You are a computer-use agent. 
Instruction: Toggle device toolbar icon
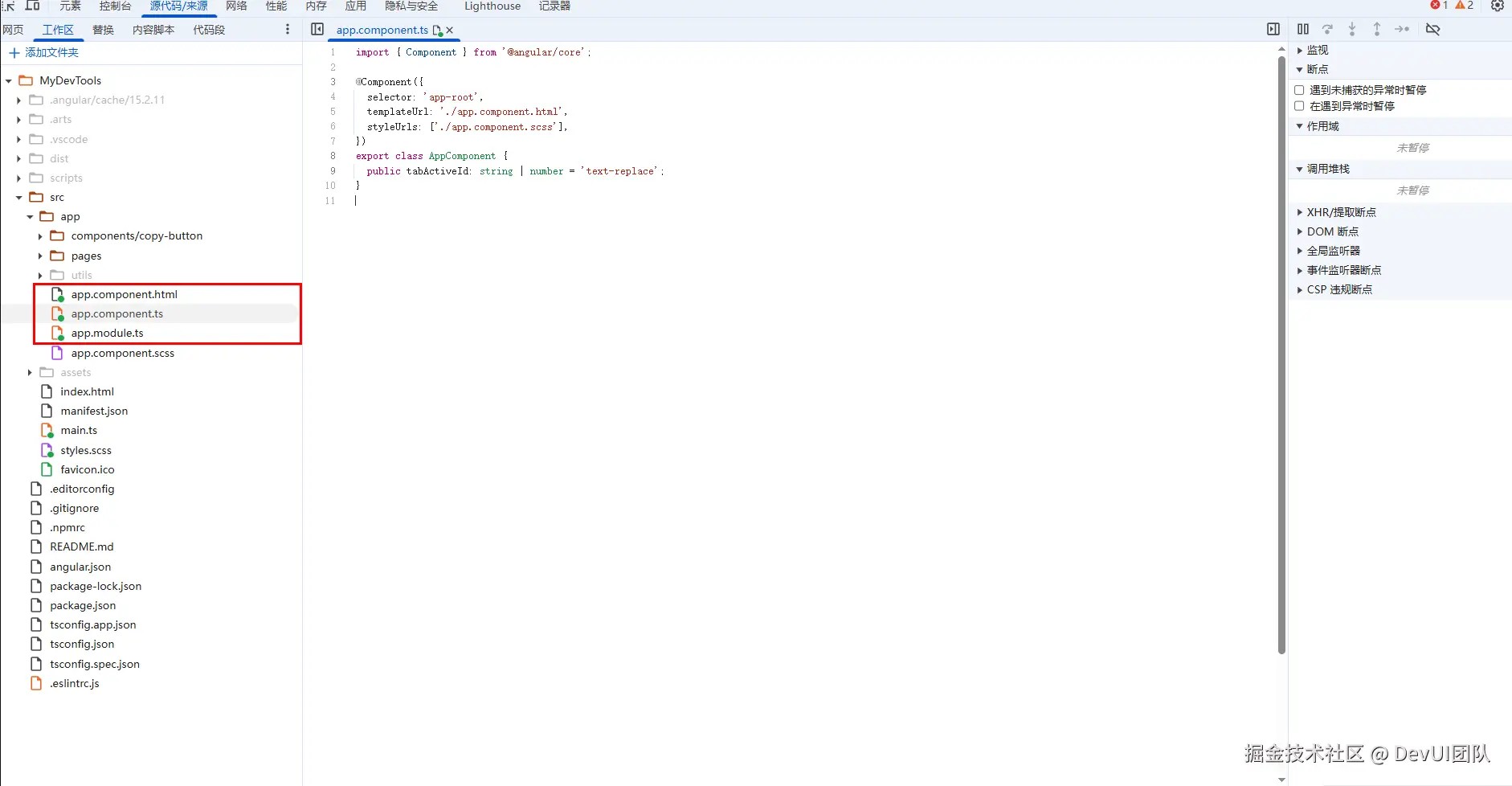tap(33, 6)
